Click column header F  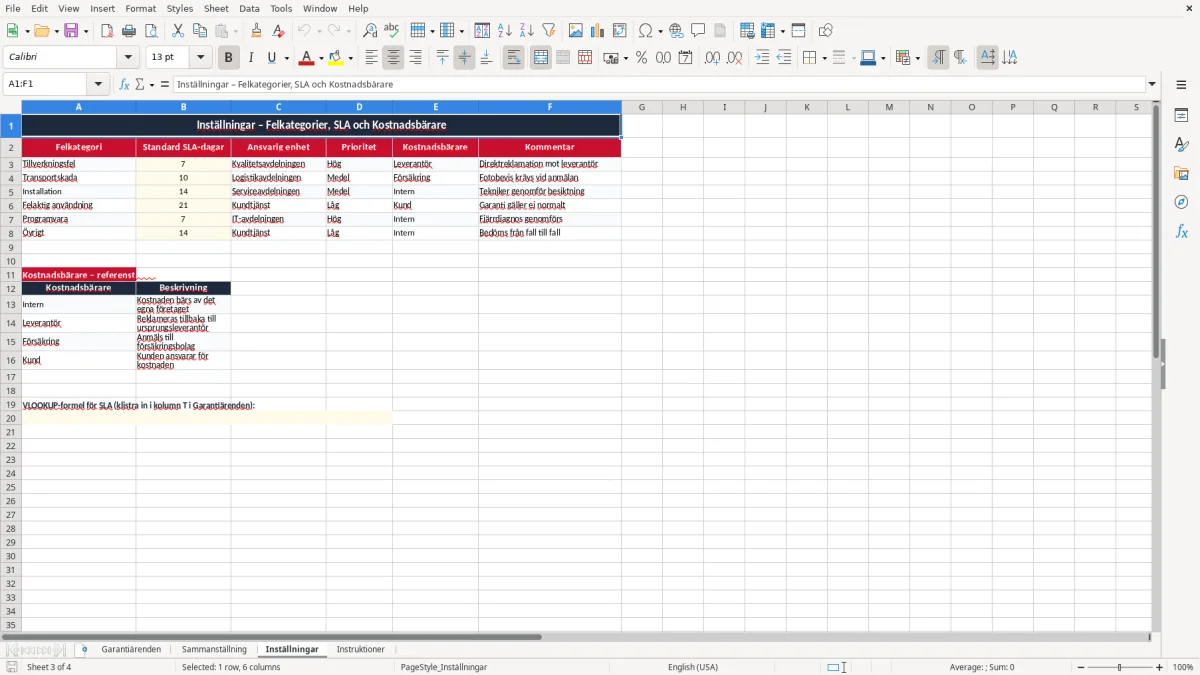550,107
